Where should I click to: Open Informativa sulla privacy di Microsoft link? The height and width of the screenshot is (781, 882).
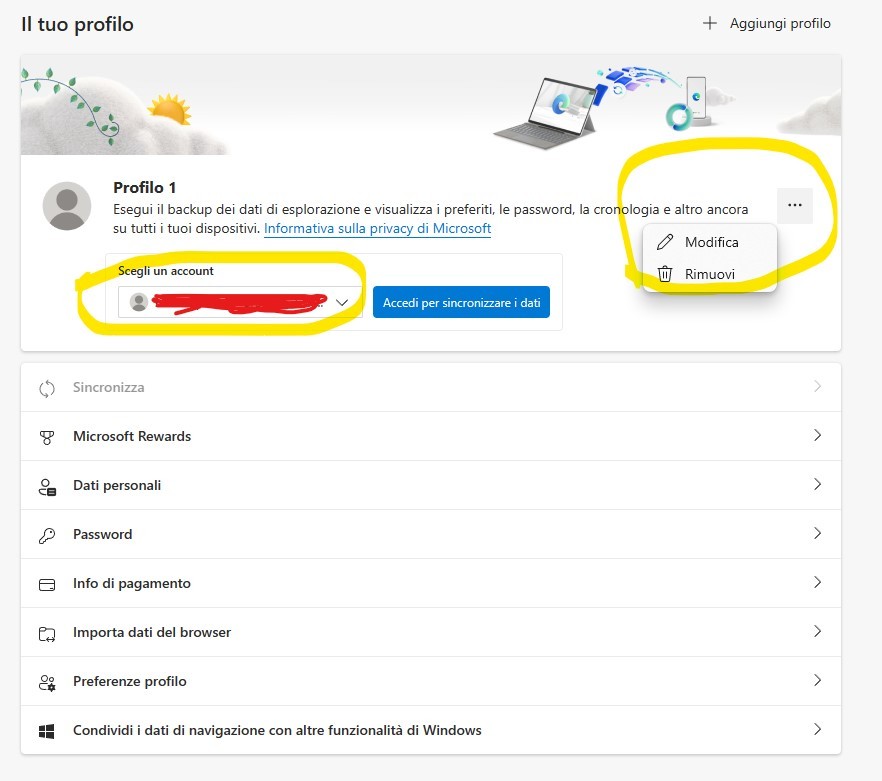pos(377,228)
